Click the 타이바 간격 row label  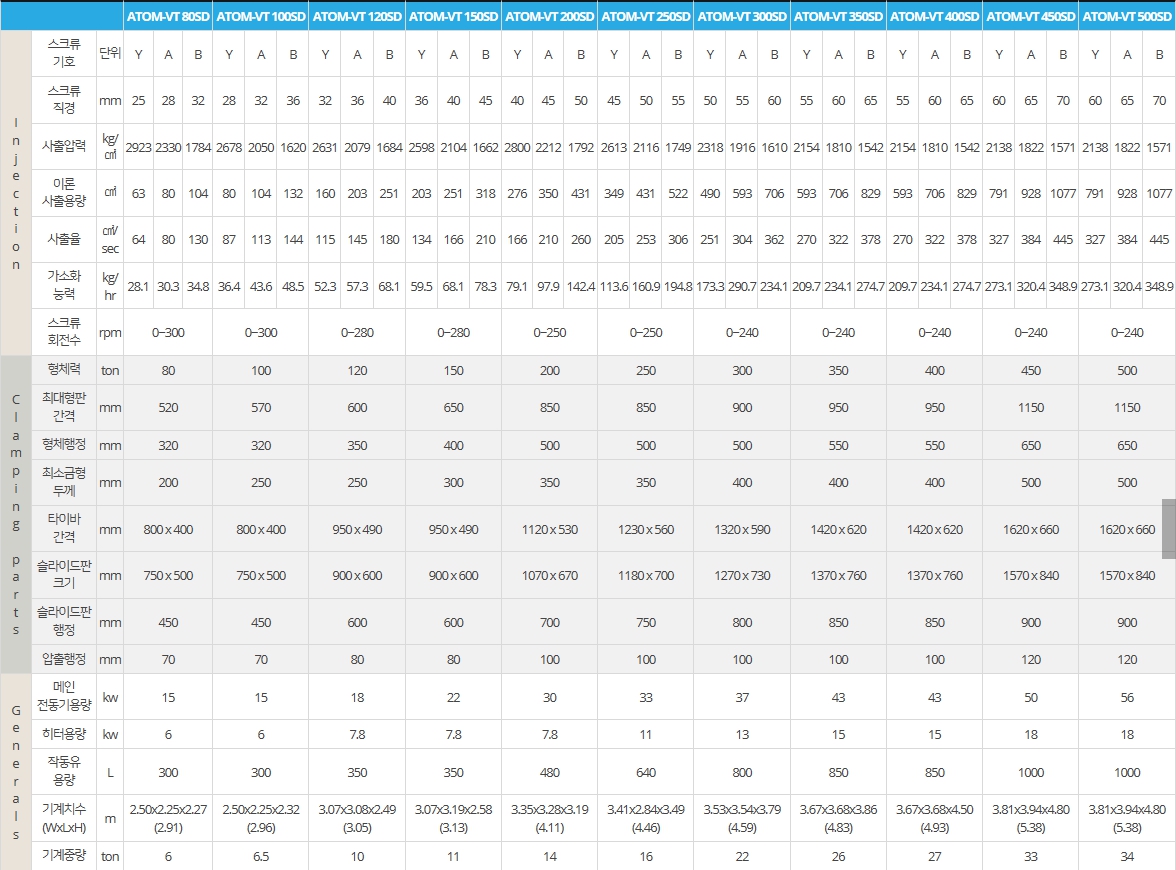(64, 528)
